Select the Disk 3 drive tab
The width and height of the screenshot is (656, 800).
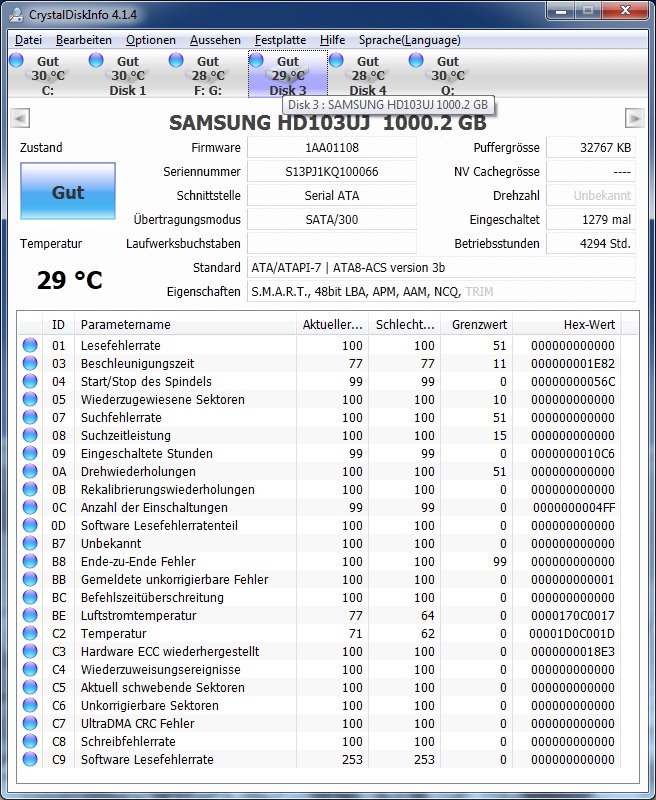pos(288,74)
